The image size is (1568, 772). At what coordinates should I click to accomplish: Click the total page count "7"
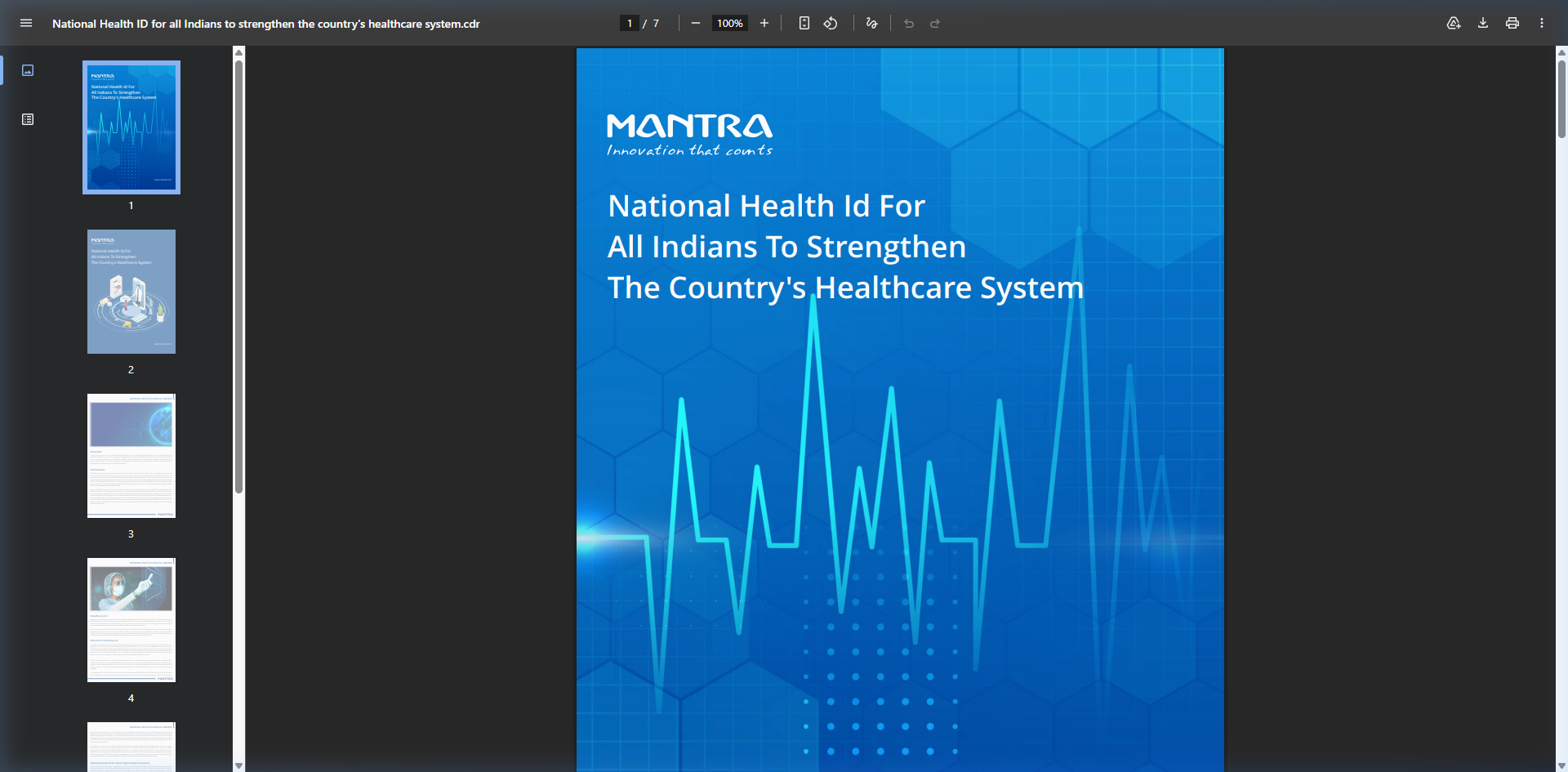pyautogui.click(x=656, y=24)
